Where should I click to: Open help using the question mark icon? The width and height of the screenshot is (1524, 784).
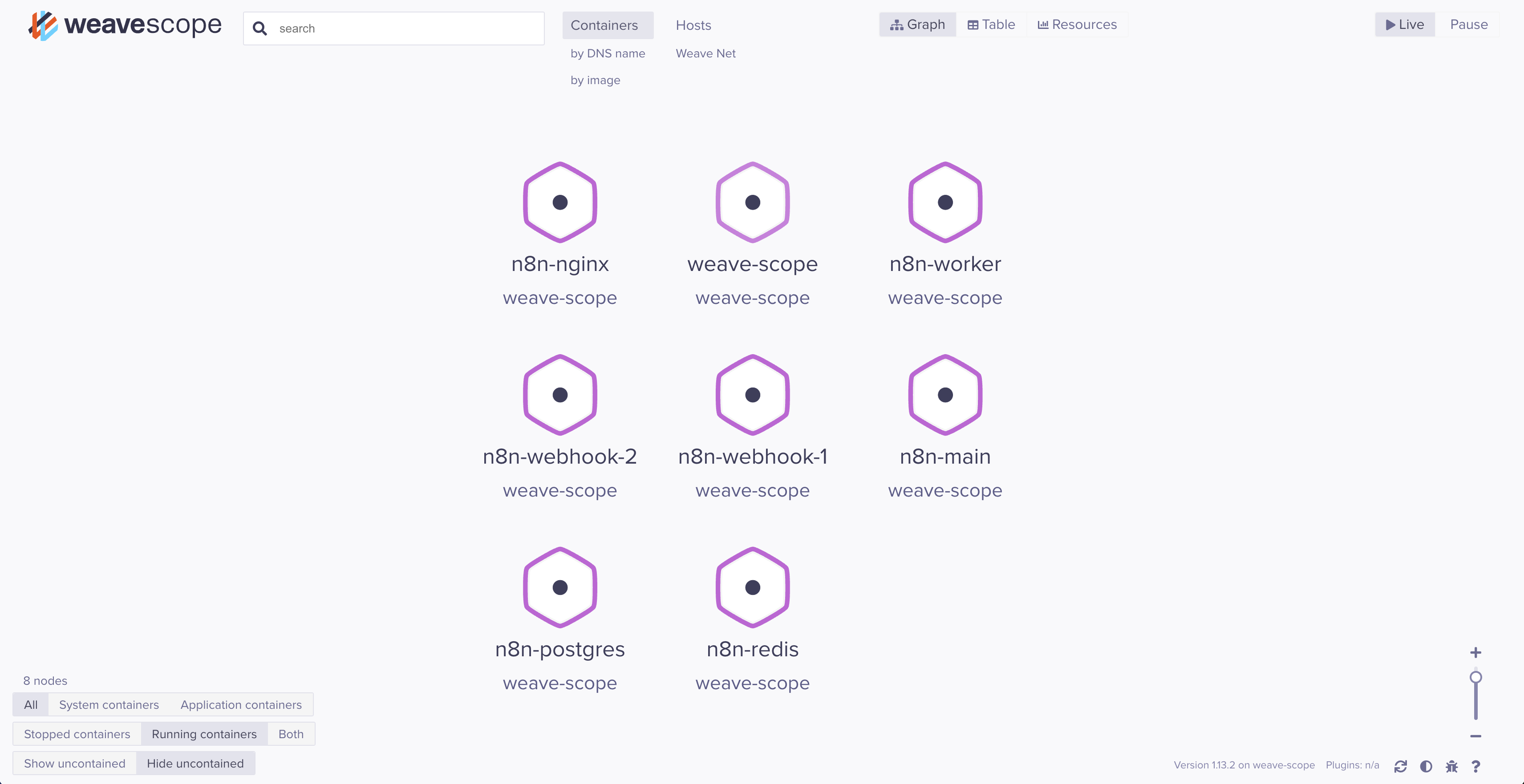(1475, 766)
